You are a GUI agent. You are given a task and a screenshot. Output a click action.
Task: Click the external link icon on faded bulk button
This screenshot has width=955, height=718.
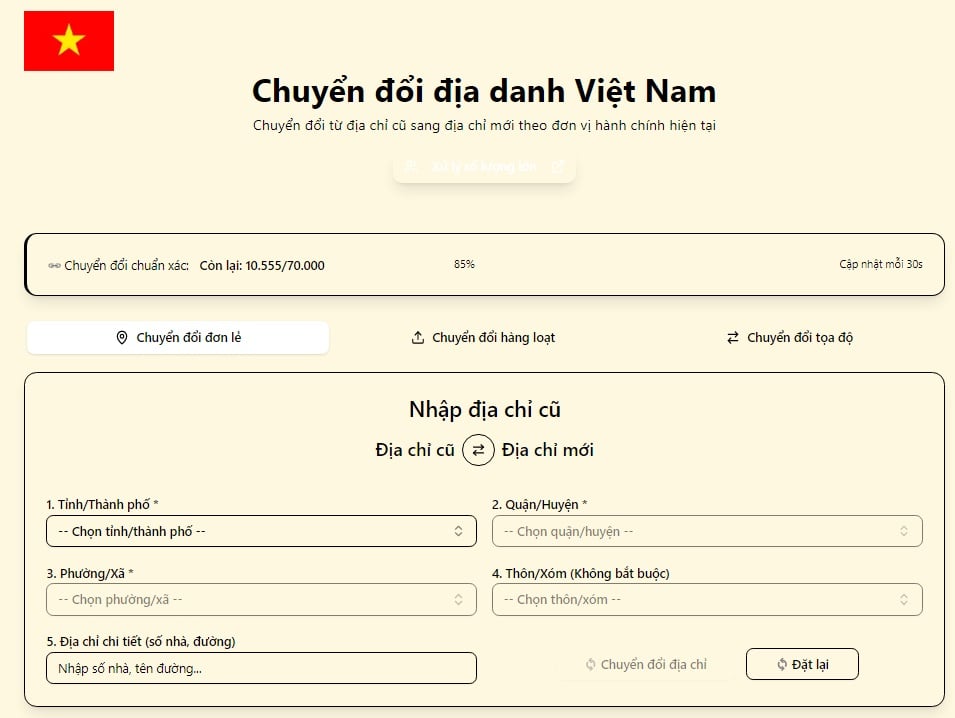557,167
